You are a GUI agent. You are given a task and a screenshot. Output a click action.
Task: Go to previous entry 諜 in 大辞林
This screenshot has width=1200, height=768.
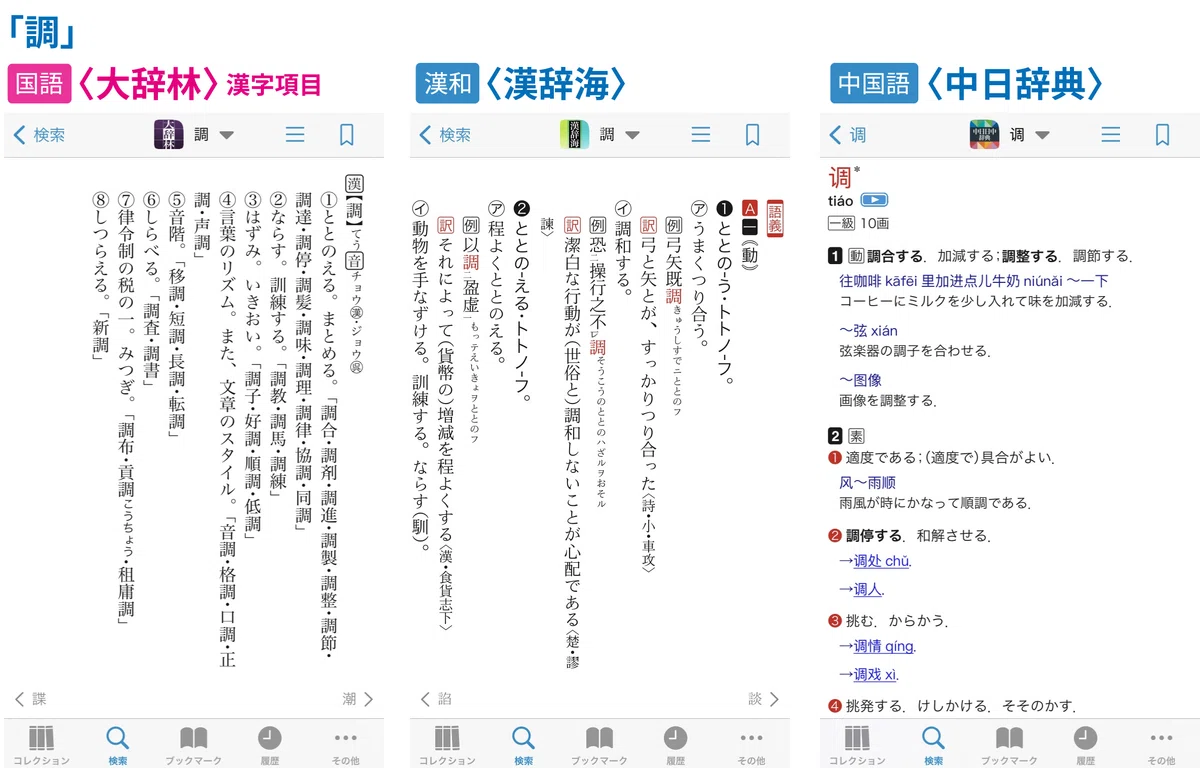31,699
